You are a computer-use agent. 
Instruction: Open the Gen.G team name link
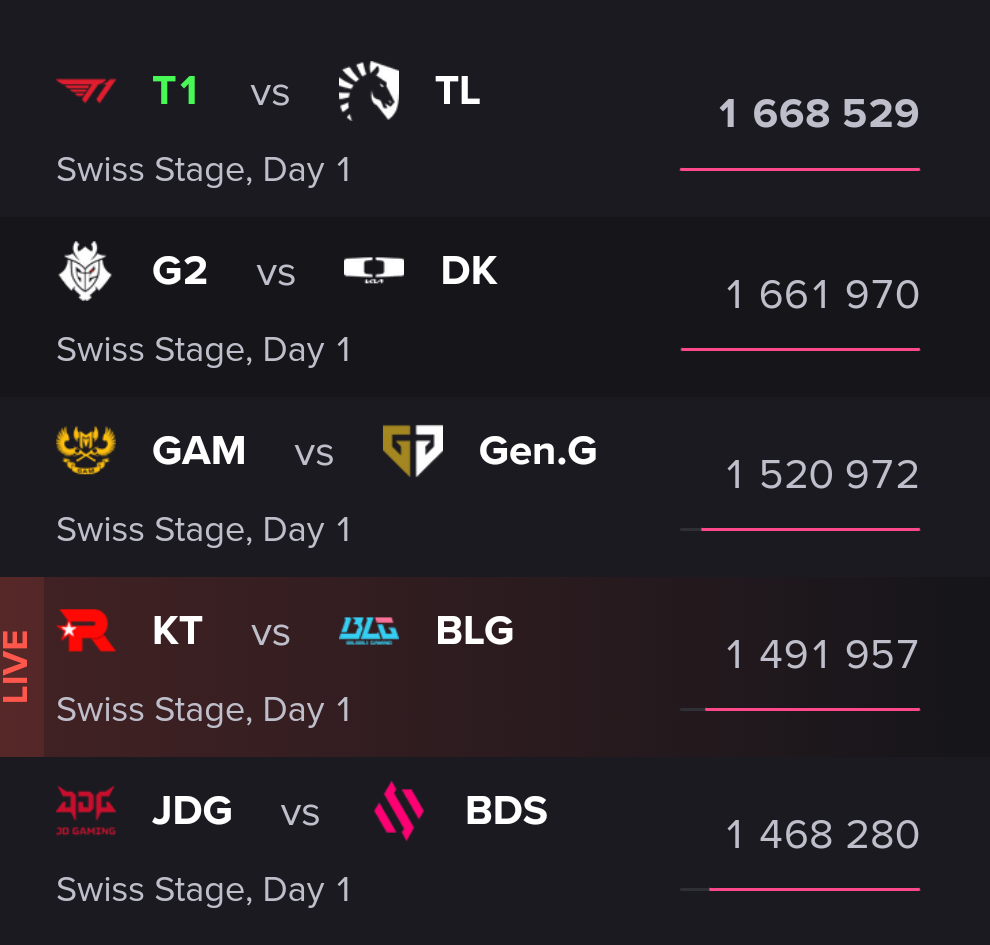point(538,451)
